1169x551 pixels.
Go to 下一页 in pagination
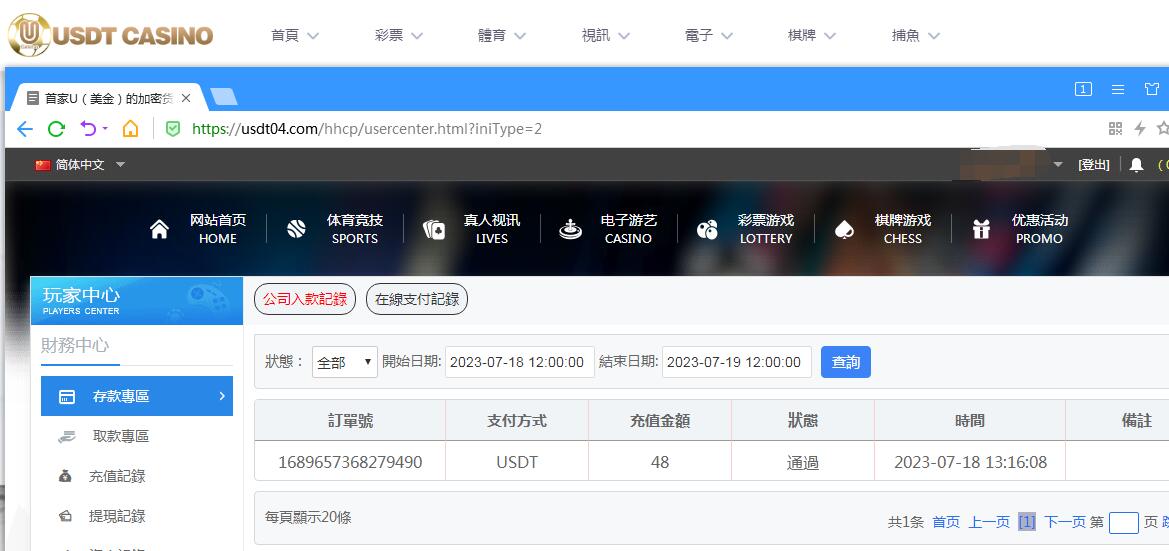pyautogui.click(x=1064, y=522)
